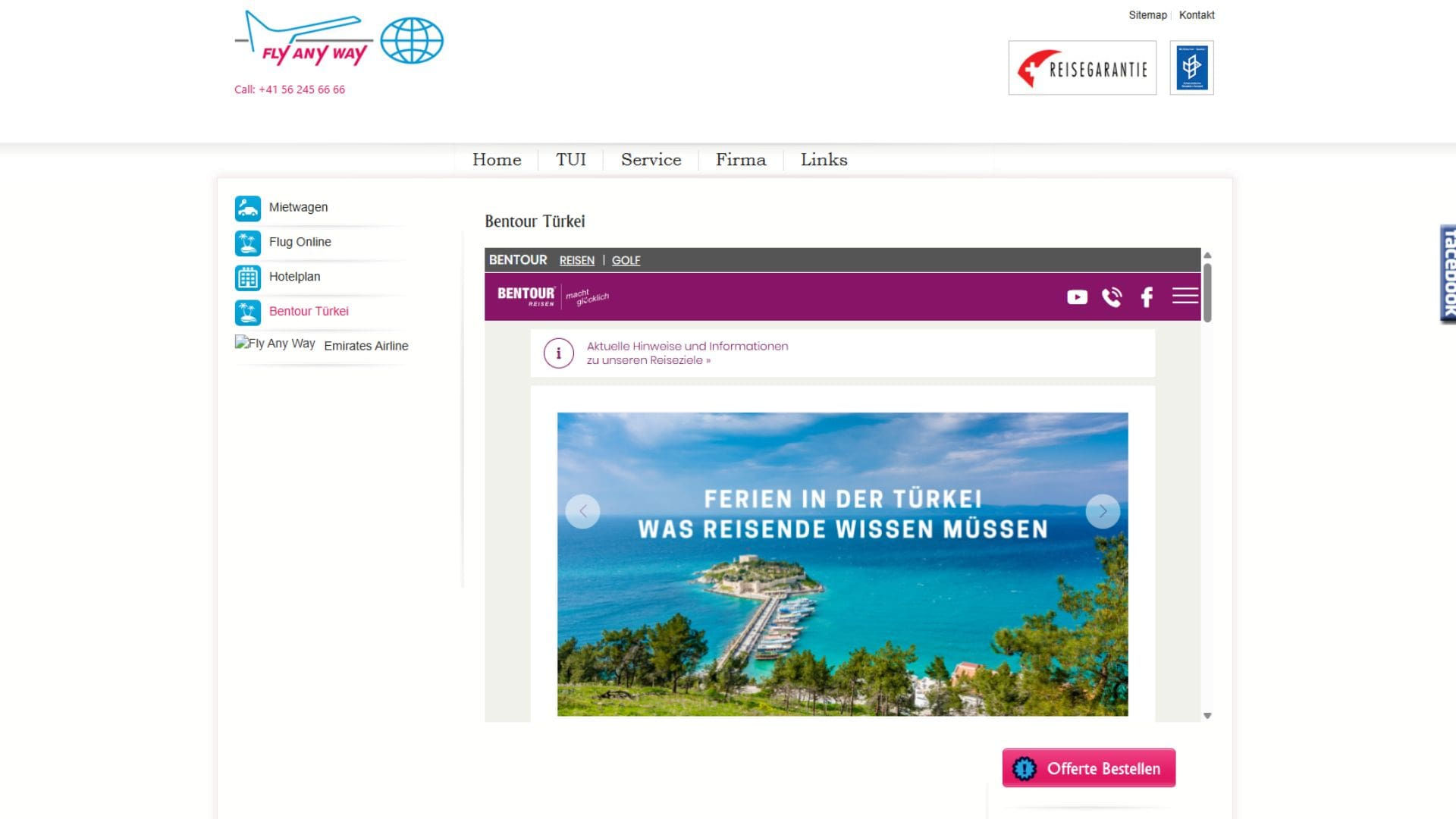Open the Bentour Türkei sidebar link
The image size is (1456, 819).
(309, 312)
